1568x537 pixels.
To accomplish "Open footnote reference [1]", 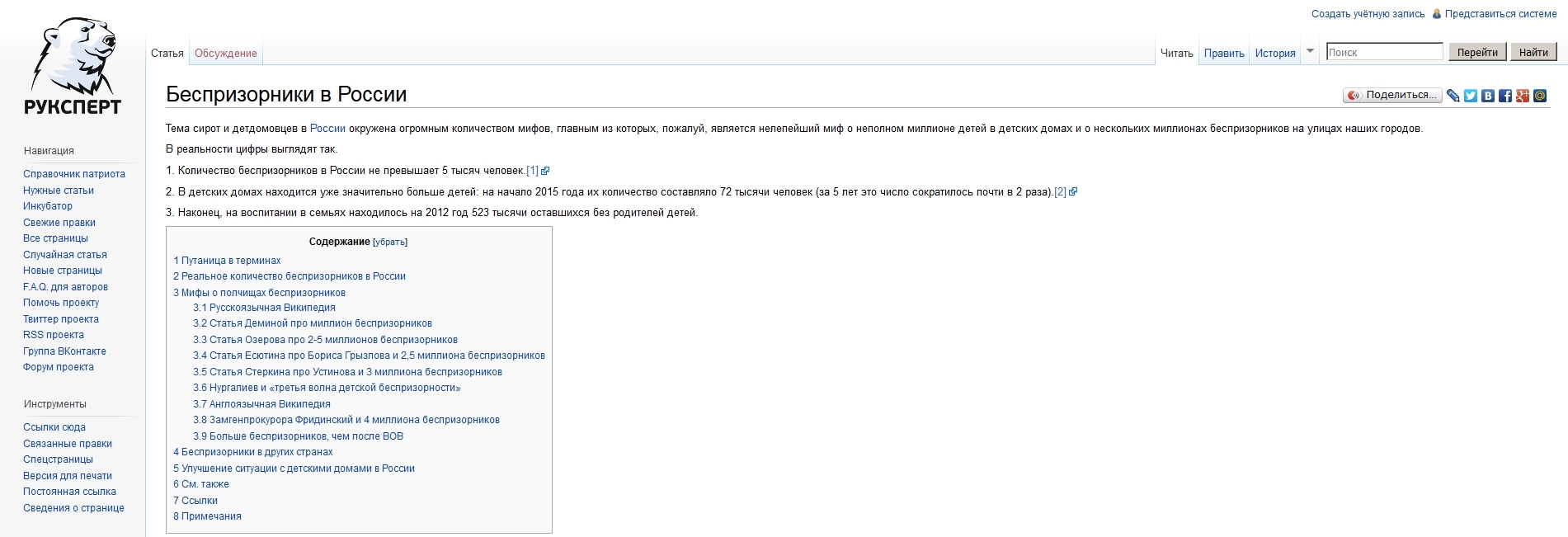I will tap(532, 171).
